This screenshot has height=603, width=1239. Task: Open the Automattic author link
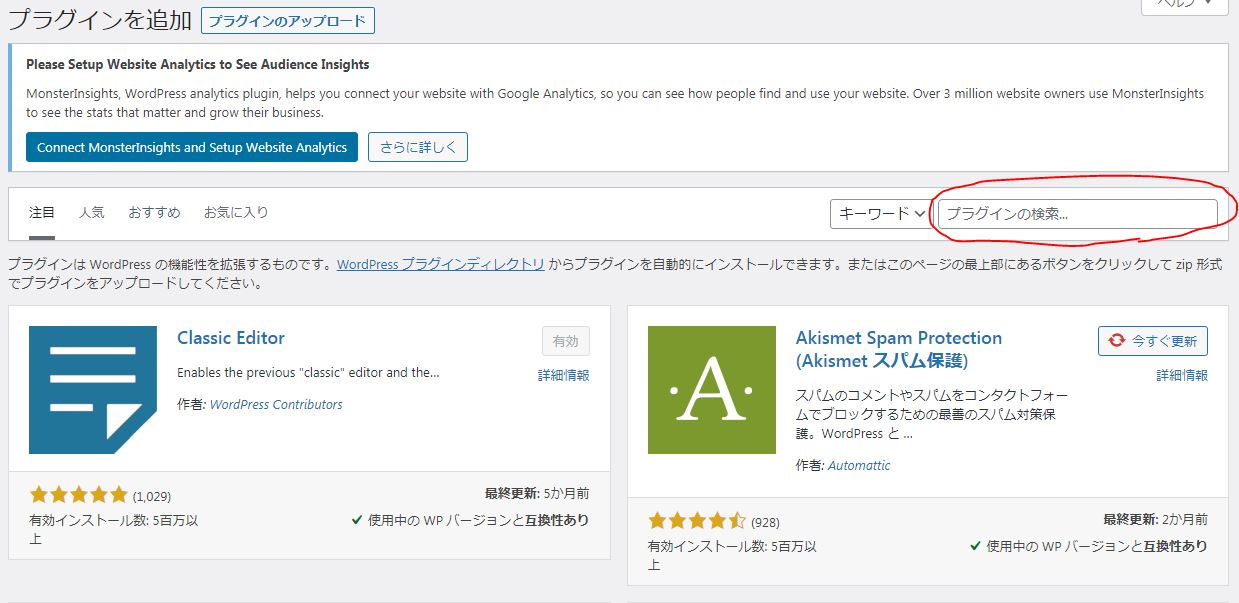click(x=859, y=466)
